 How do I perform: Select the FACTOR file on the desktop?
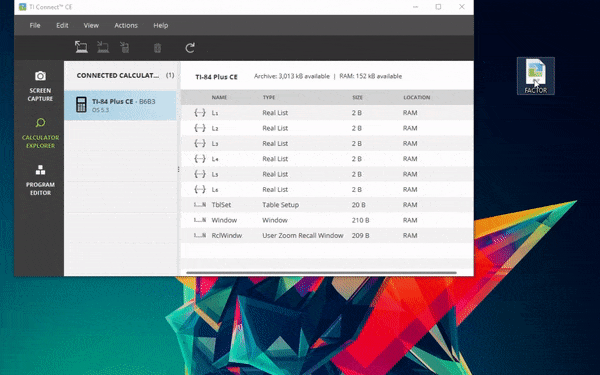click(x=535, y=76)
